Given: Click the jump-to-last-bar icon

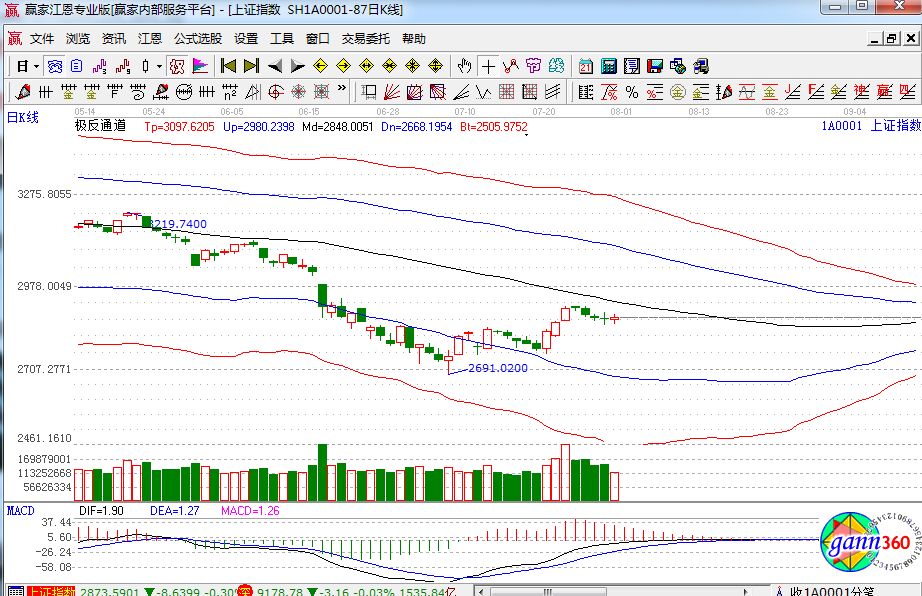Looking at the screenshot, I should [251, 66].
